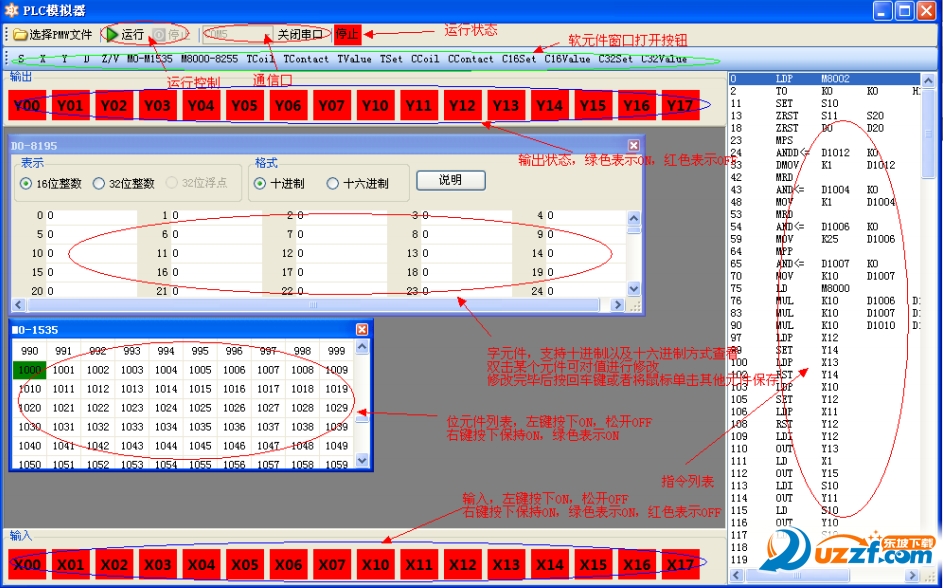Select bit element 1037 cell

coord(268,427)
